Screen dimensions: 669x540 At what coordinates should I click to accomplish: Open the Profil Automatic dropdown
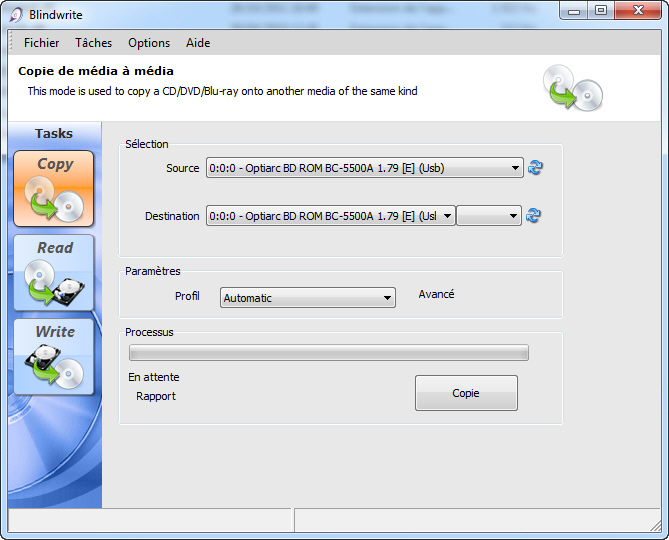pyautogui.click(x=308, y=298)
